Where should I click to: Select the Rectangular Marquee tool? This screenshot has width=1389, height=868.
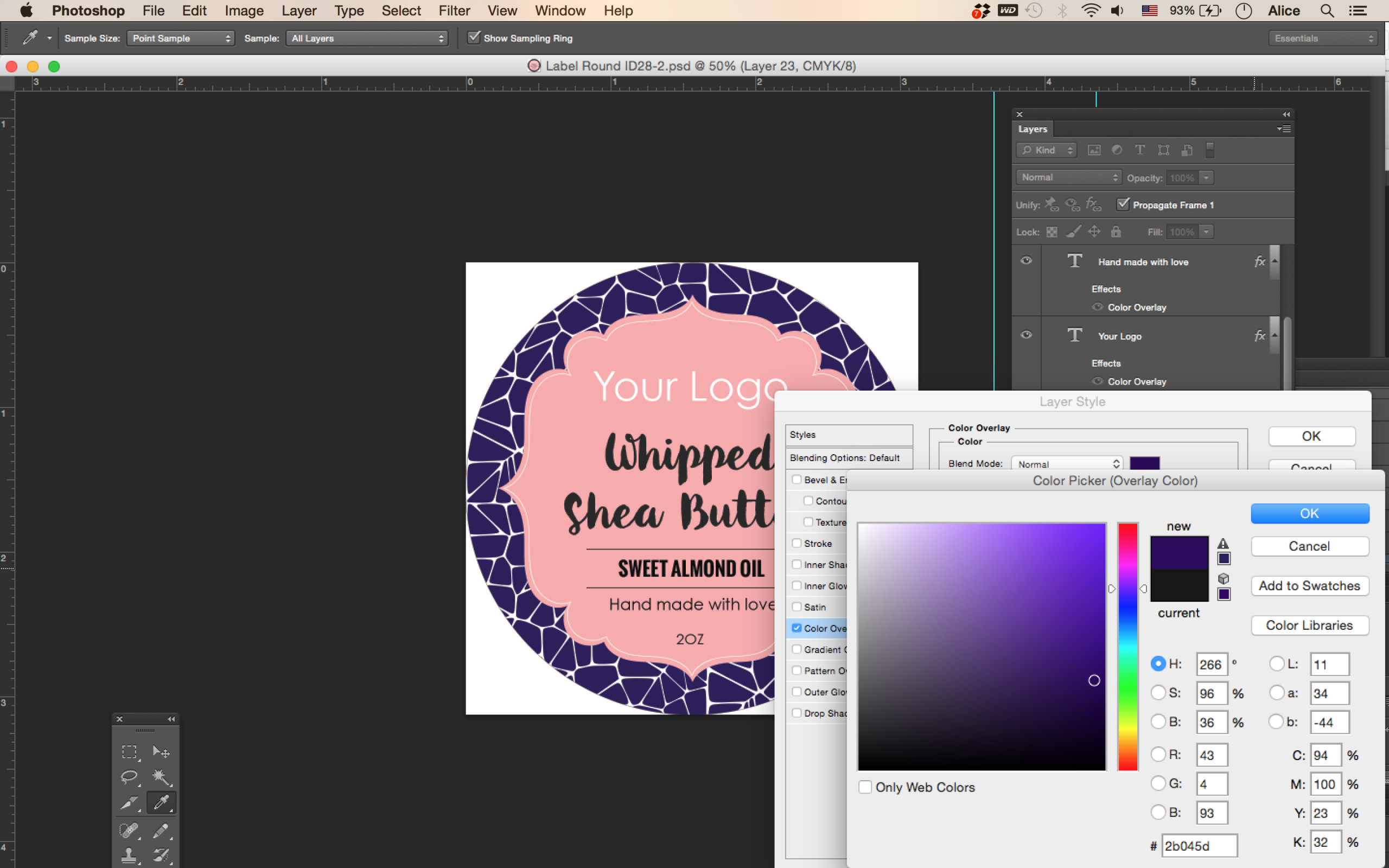129,751
